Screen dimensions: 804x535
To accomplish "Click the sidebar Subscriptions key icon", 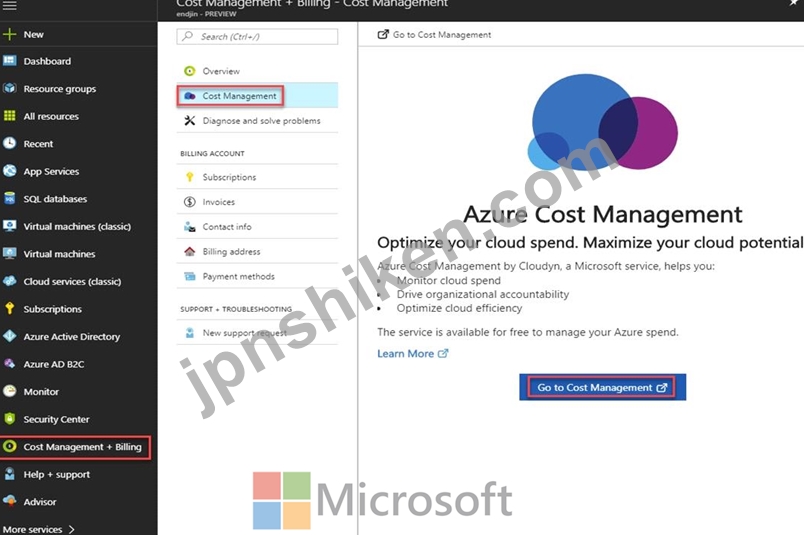I will [x=9, y=308].
